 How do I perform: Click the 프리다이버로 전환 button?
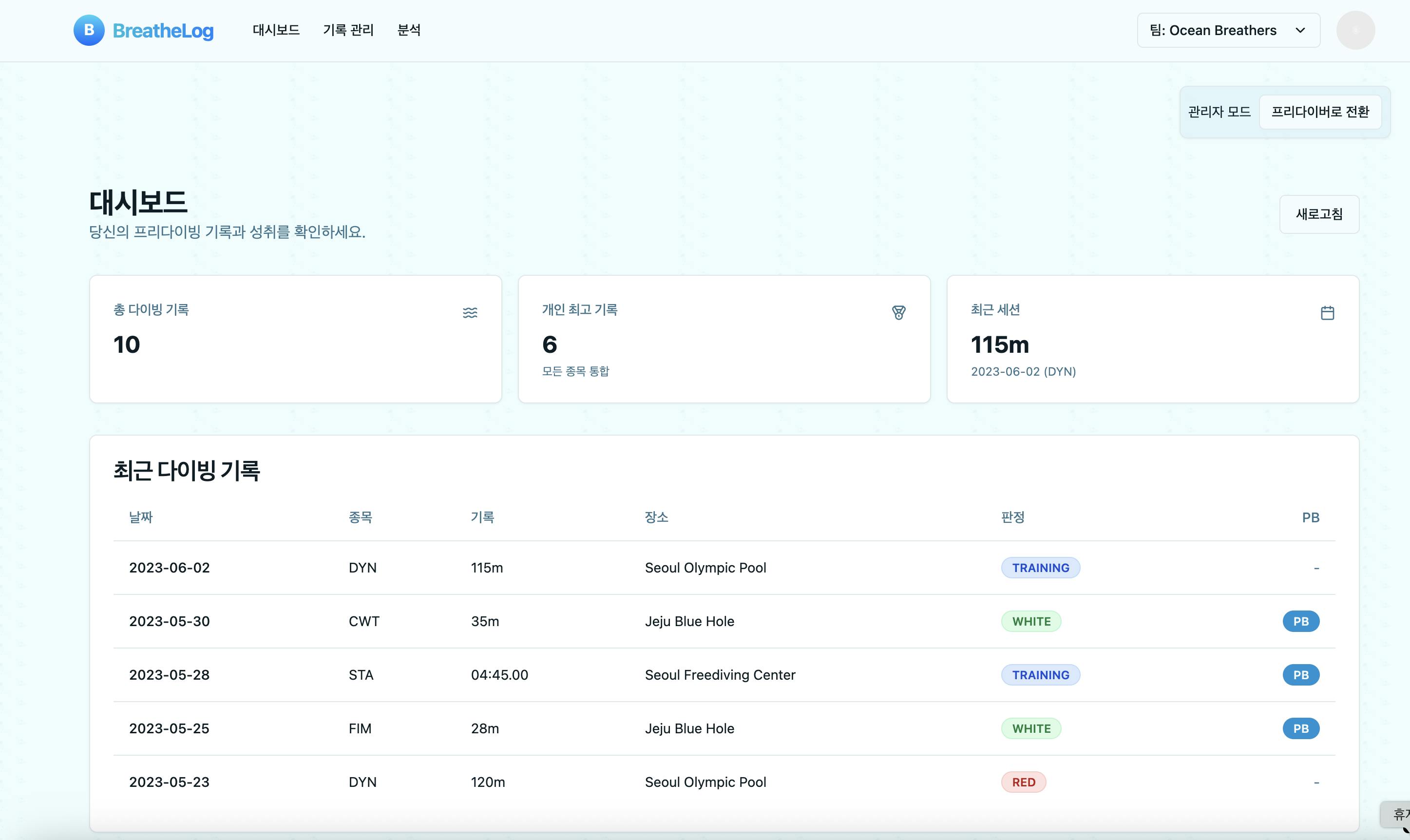(x=1320, y=112)
